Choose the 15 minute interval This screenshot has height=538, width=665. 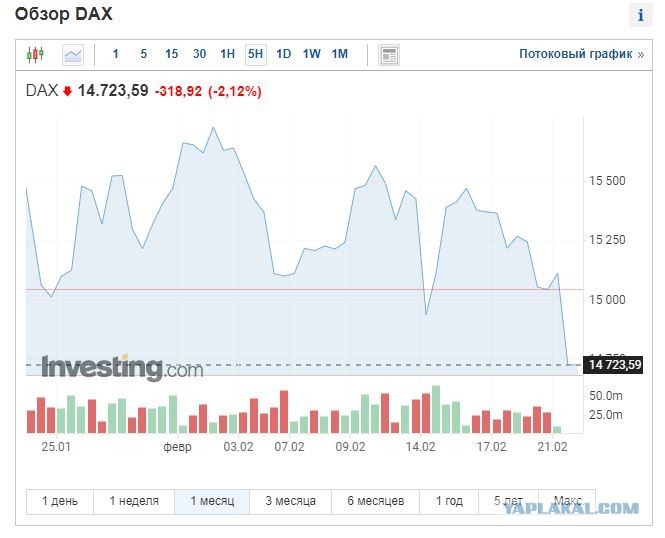click(171, 54)
